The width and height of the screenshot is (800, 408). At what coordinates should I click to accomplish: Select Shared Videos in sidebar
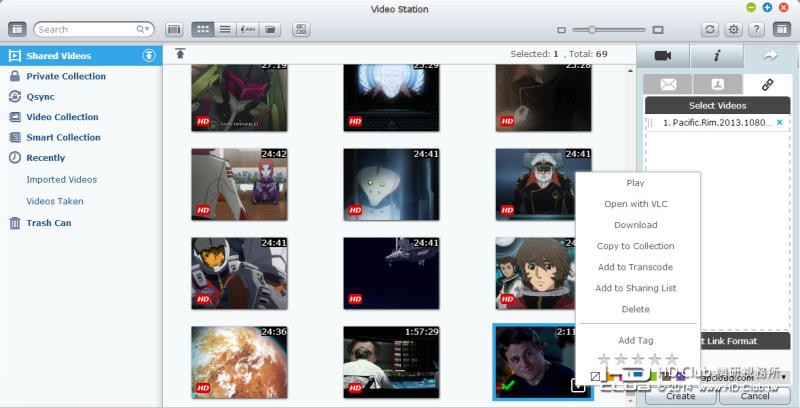tap(81, 56)
